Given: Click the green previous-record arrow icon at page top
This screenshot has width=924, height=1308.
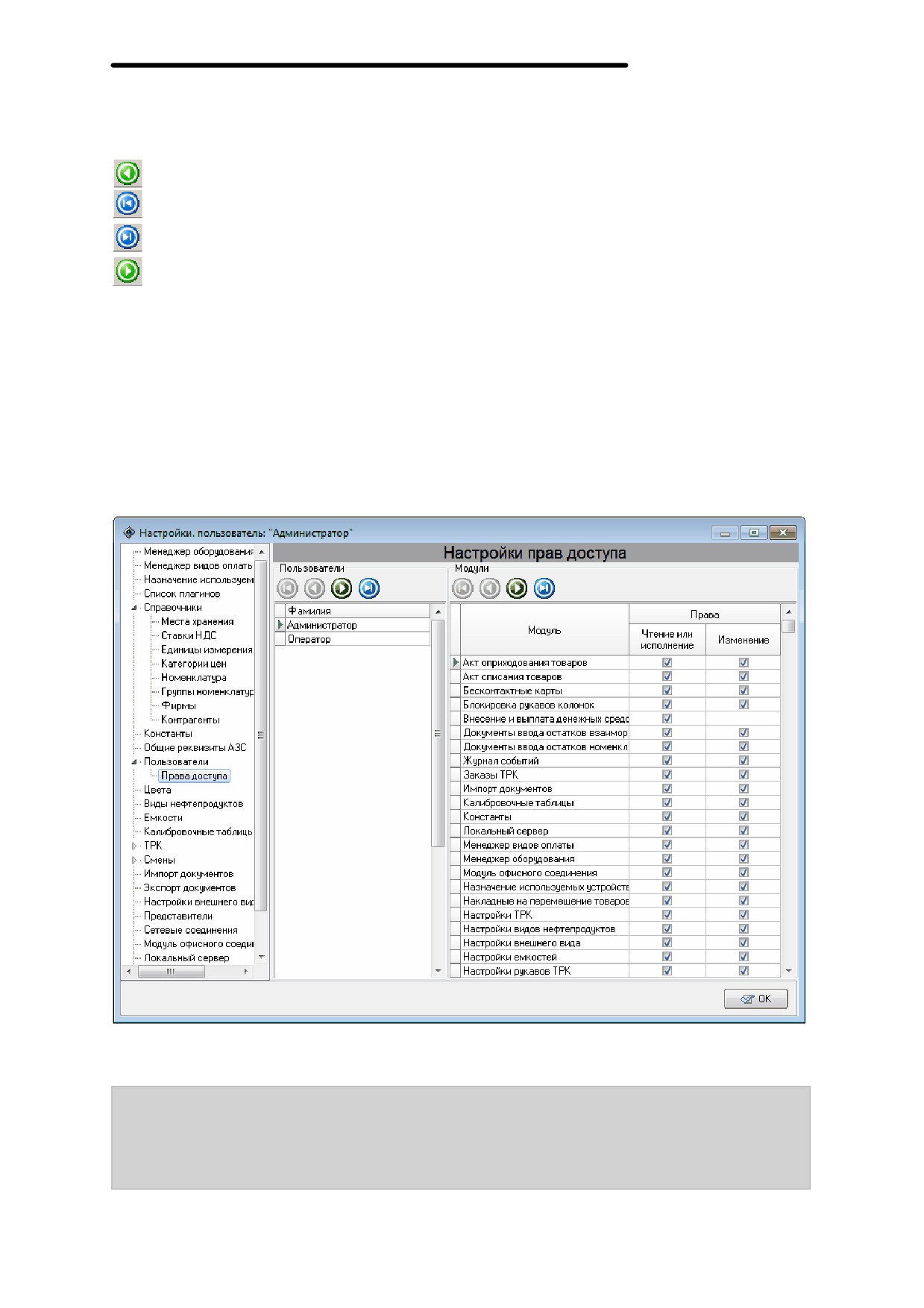Looking at the screenshot, I should pyautogui.click(x=128, y=173).
